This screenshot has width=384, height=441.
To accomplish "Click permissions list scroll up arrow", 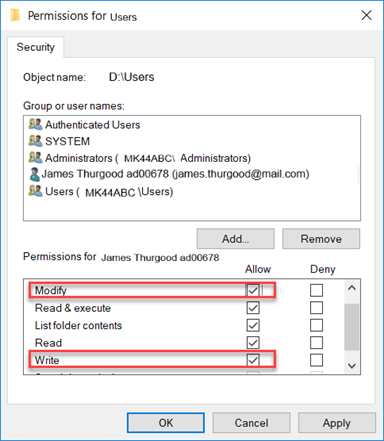I will pos(352,288).
